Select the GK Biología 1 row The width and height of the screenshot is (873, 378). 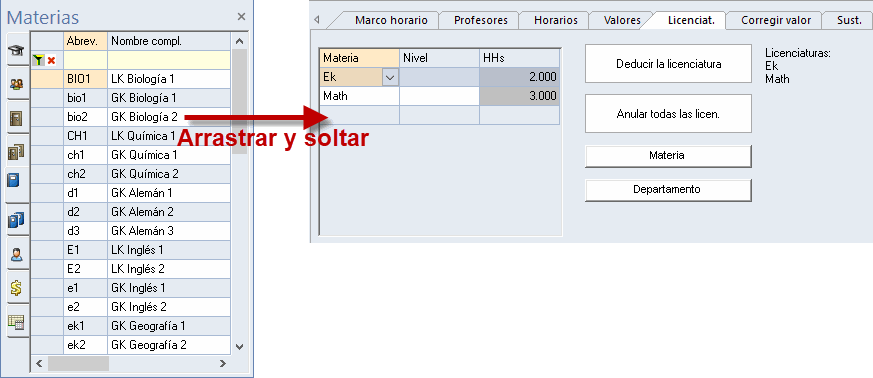pos(130,98)
